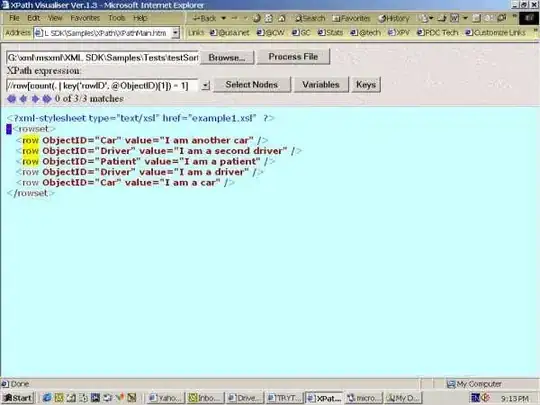Open the Customize Links shortcut

495,33
